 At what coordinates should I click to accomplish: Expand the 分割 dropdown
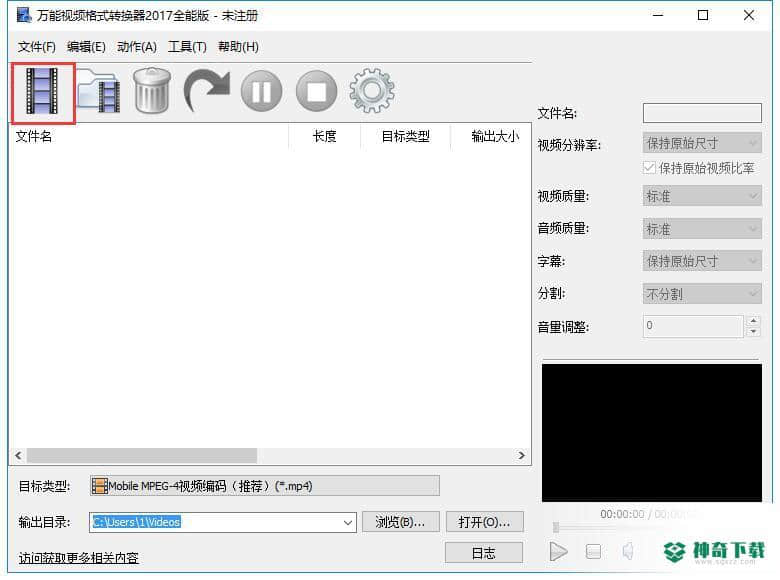702,293
